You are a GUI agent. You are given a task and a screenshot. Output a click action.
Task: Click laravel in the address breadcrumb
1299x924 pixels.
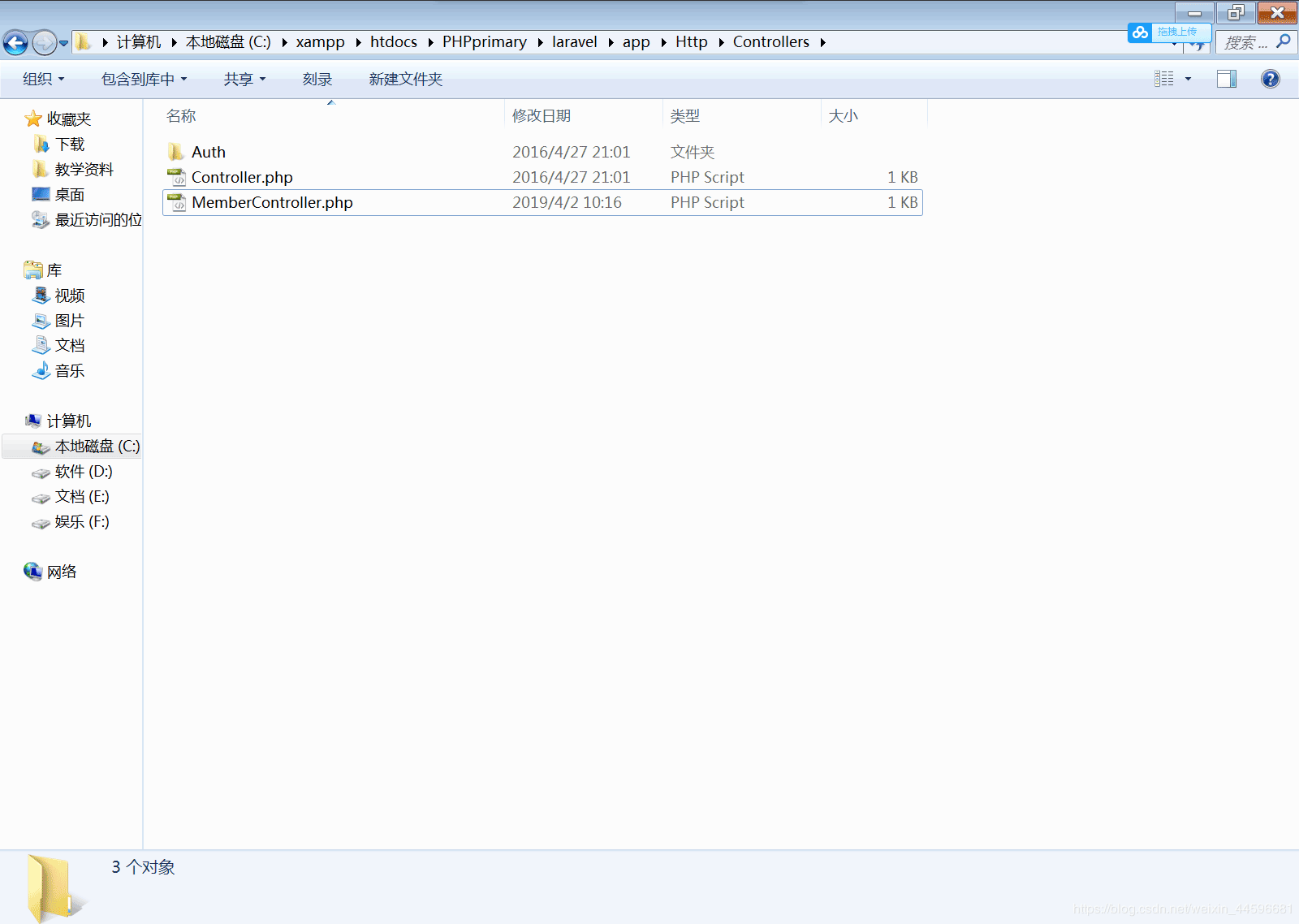click(574, 42)
